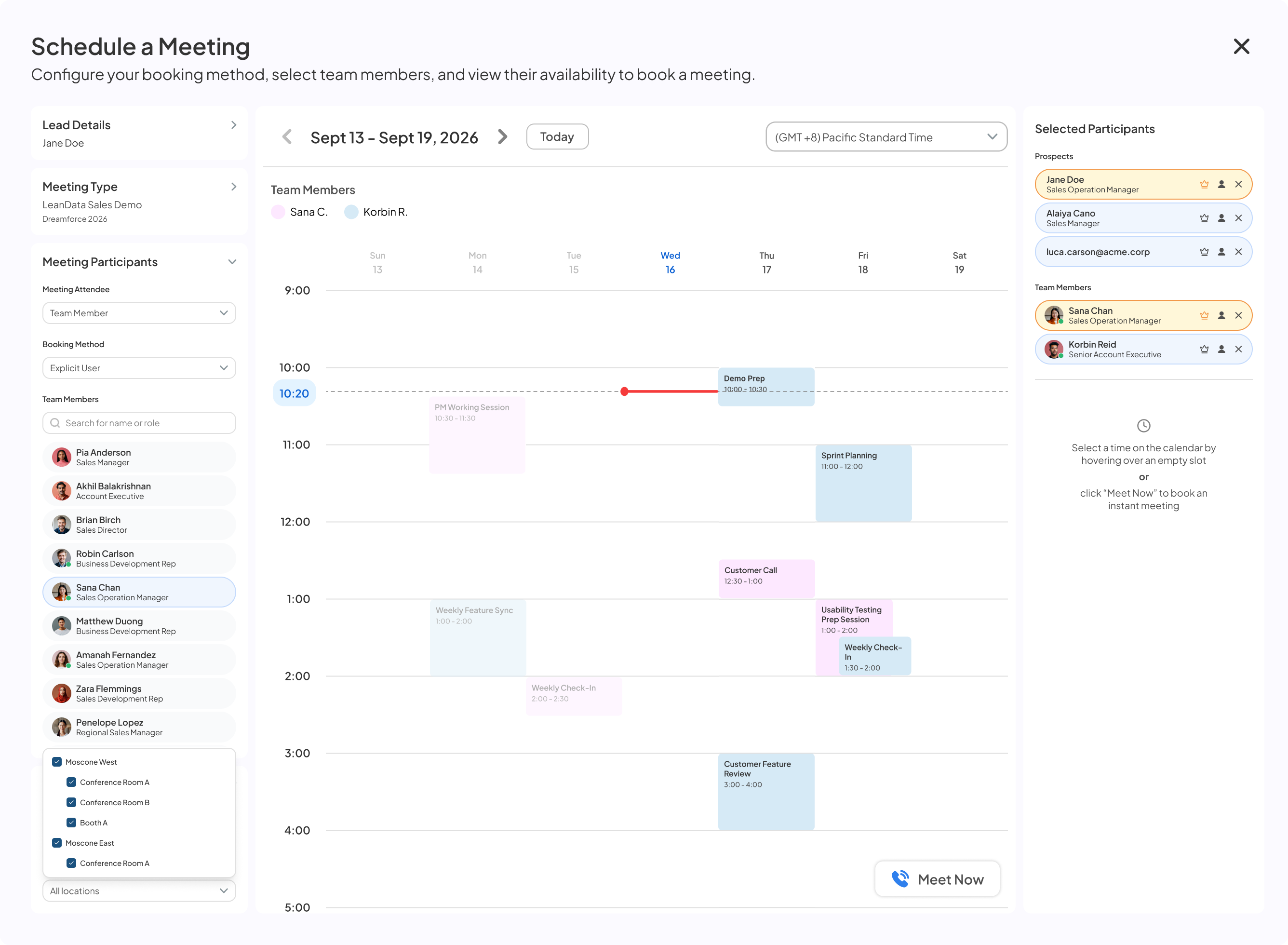Go to previous week arrow
Image resolution: width=1288 pixels, height=945 pixels.
tap(287, 137)
